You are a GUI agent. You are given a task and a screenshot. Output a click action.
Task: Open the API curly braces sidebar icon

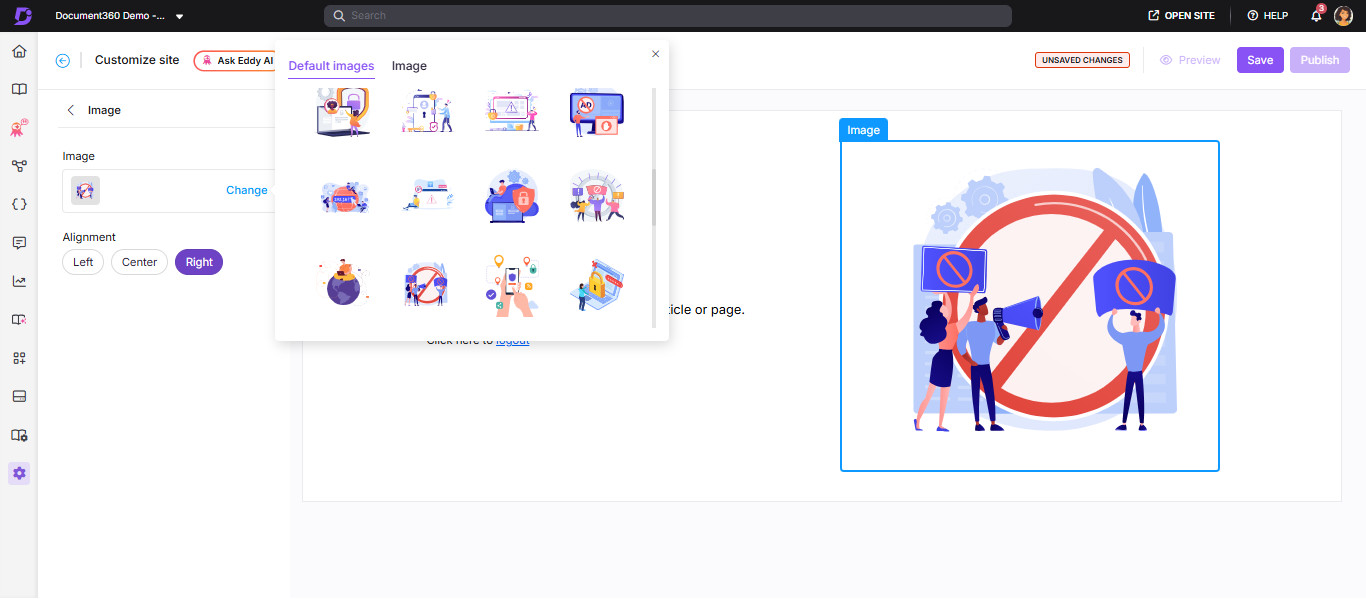tap(19, 204)
